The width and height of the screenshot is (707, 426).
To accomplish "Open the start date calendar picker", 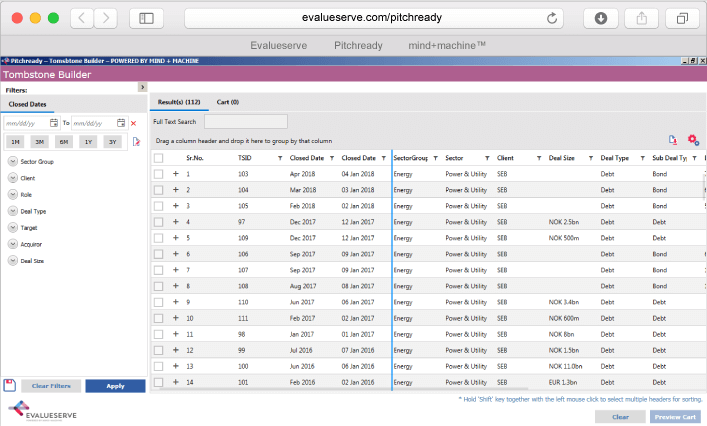I will point(54,123).
